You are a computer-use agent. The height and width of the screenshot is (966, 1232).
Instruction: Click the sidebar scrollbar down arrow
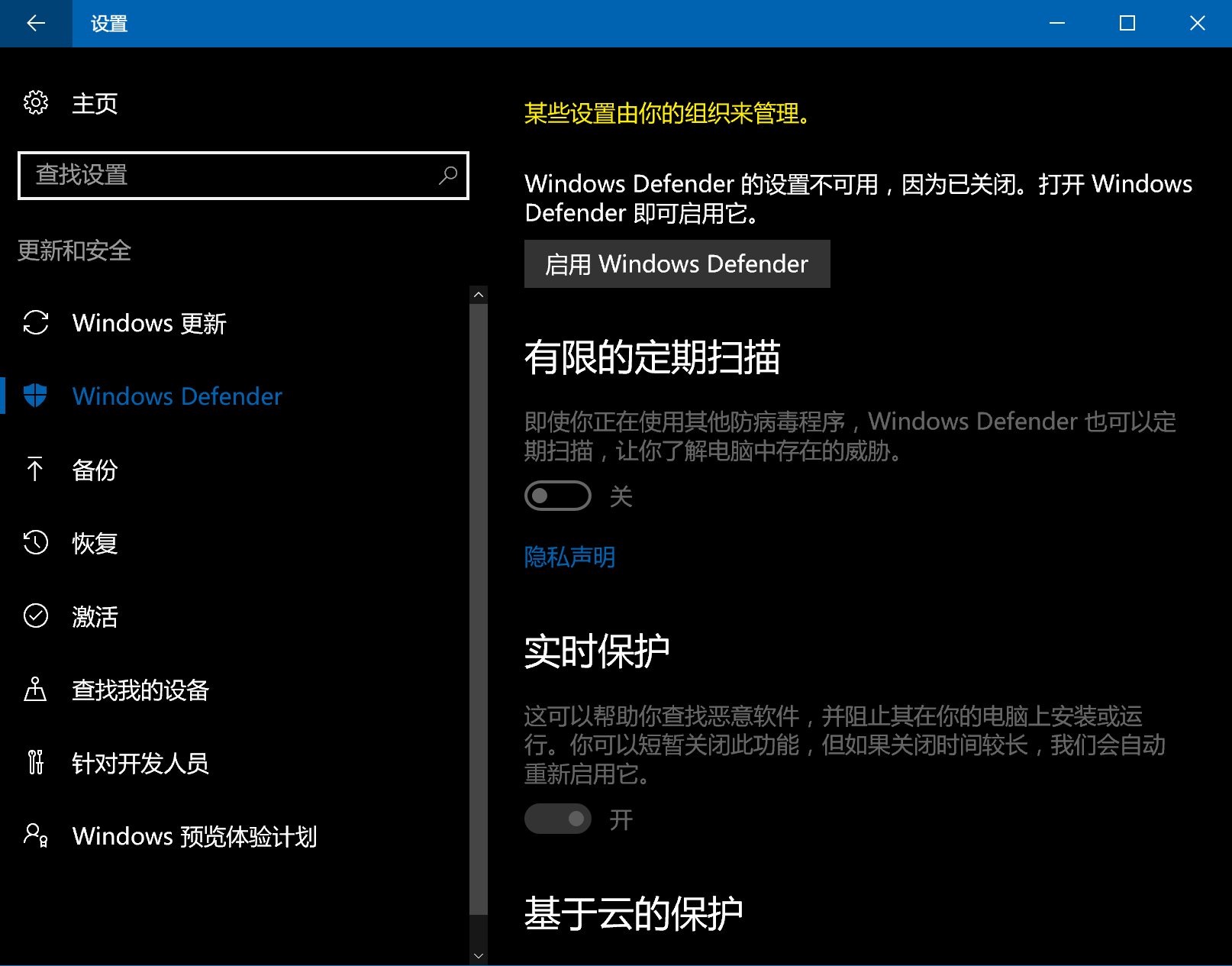[479, 955]
